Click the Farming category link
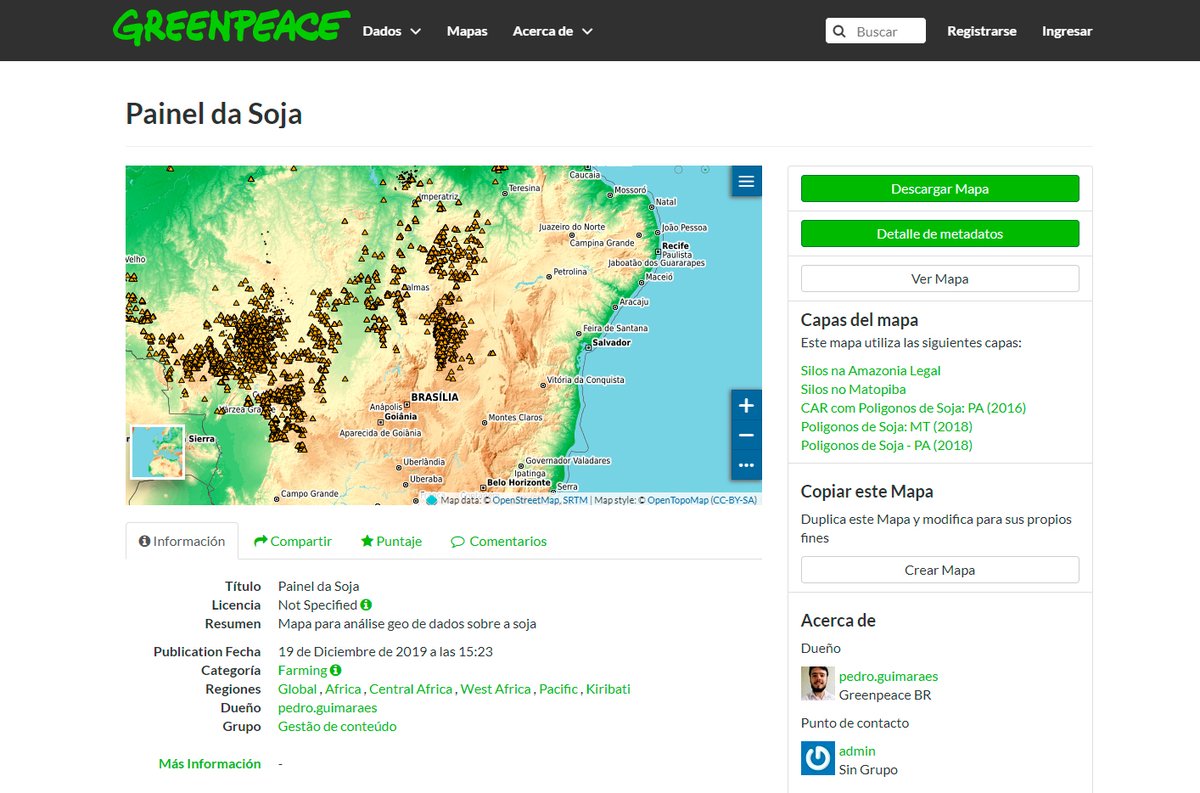The width and height of the screenshot is (1200, 793). (302, 670)
